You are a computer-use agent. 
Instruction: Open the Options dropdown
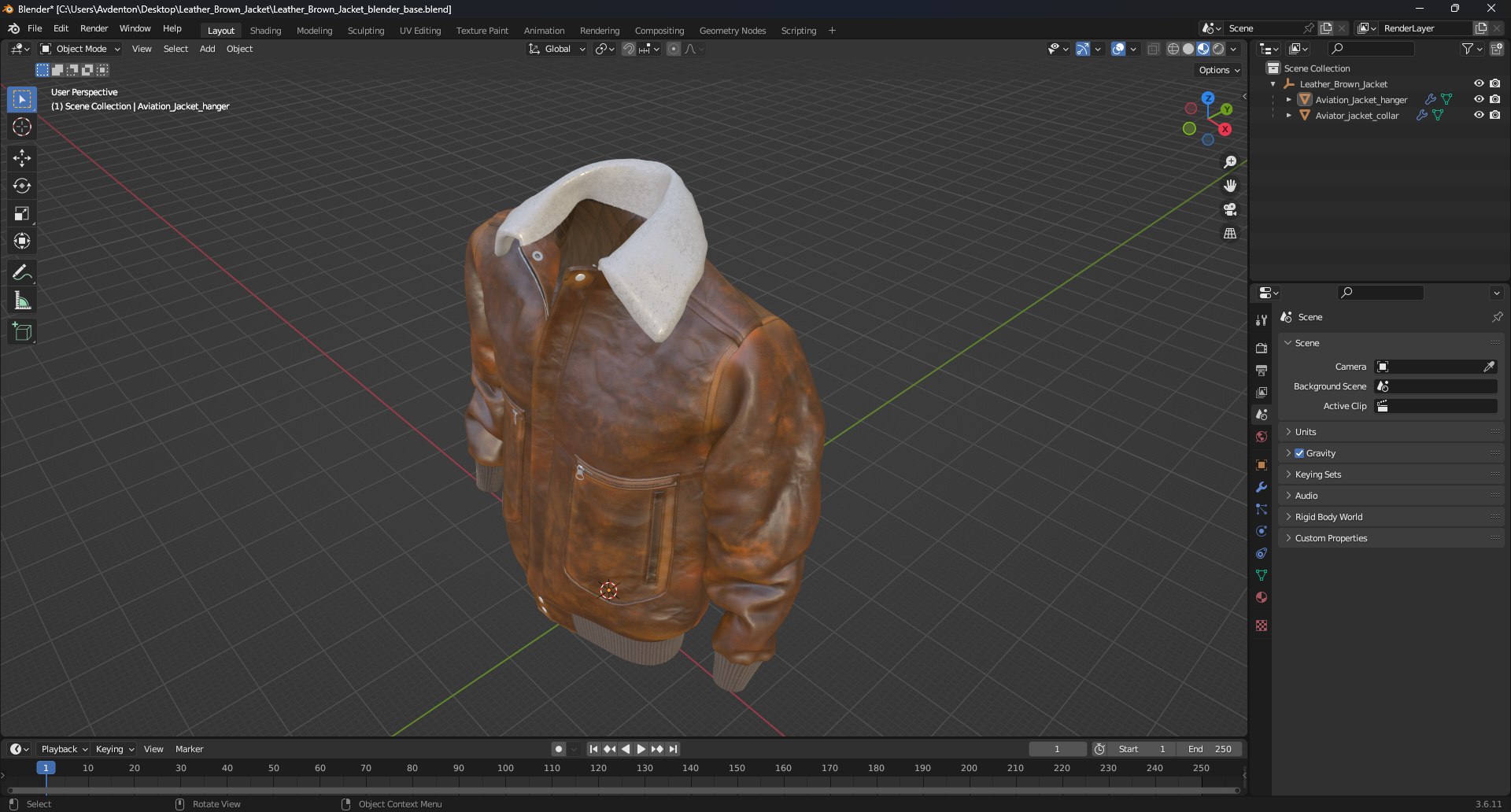[x=1219, y=70]
